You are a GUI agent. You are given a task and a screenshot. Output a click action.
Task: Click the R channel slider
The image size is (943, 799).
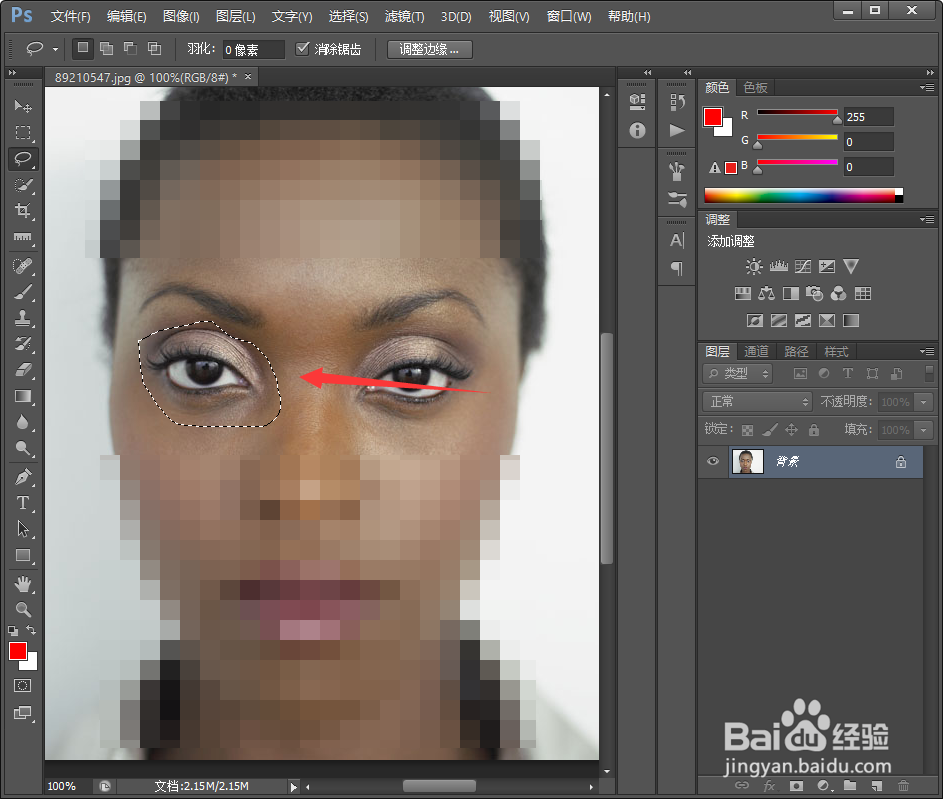(x=797, y=114)
